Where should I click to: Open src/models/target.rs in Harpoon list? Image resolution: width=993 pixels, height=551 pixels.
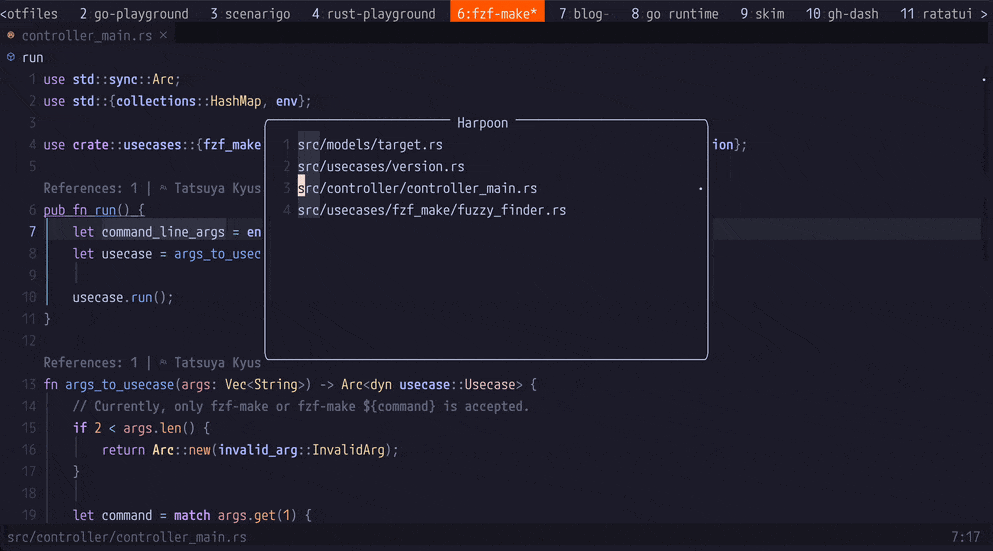click(x=369, y=145)
